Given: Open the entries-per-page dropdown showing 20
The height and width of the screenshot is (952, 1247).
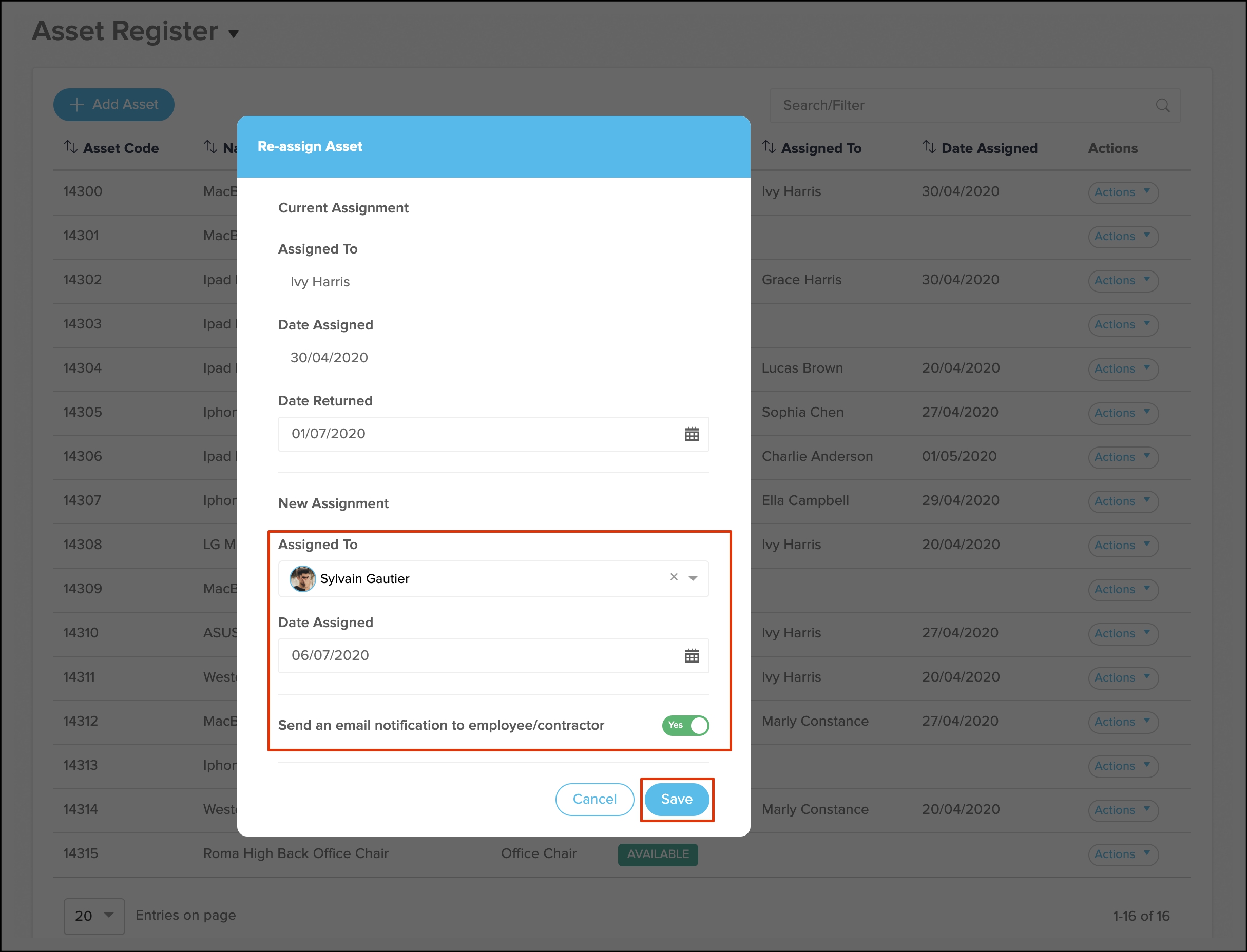Looking at the screenshot, I should coord(94,916).
